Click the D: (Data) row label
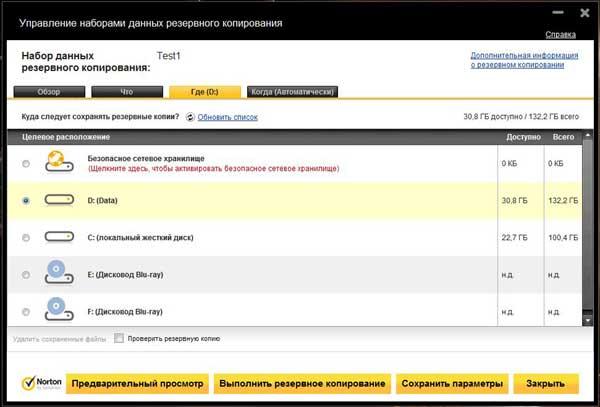 pos(103,200)
